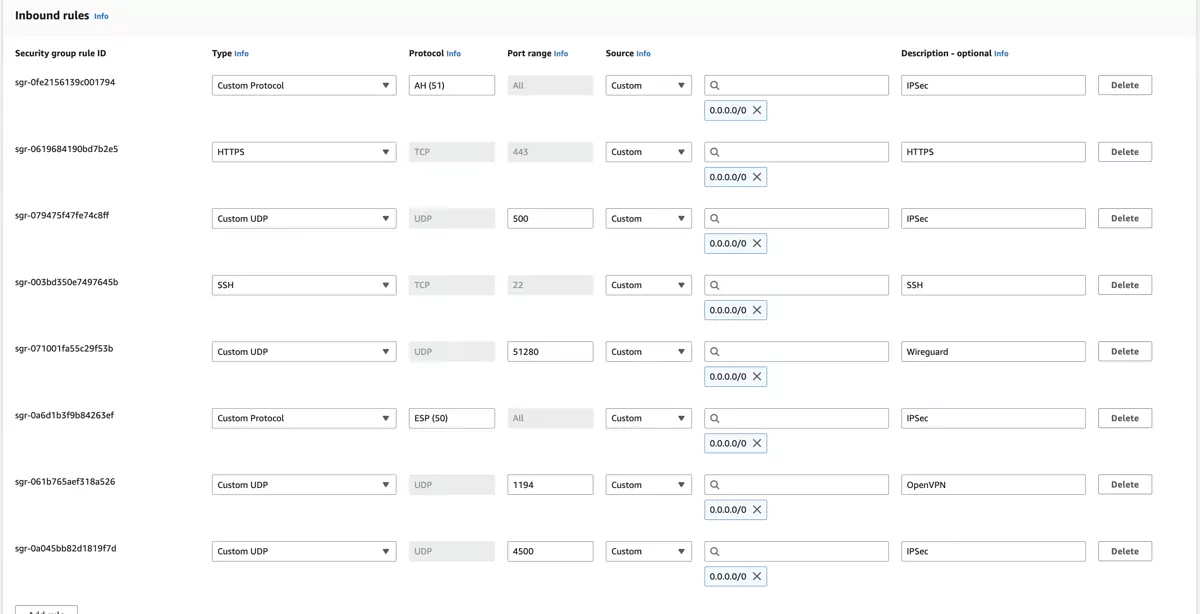Remove 0.0.0.0/0 source from the HTTPS rule
This screenshot has width=1200, height=614.
tap(757, 176)
